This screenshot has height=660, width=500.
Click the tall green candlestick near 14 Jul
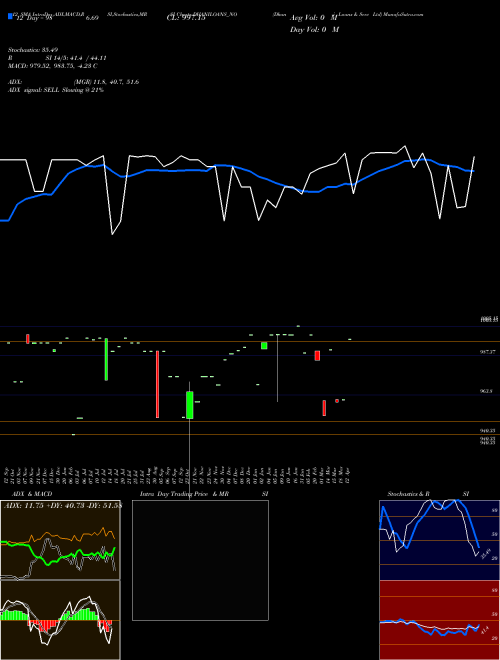(x=106, y=359)
